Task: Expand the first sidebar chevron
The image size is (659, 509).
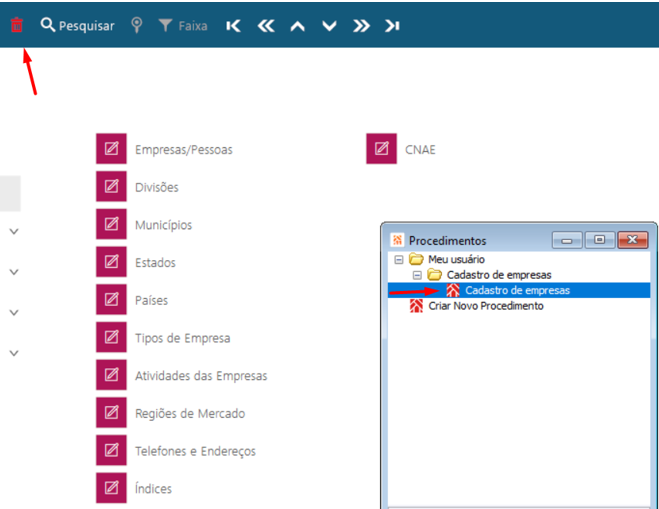Action: (x=14, y=232)
